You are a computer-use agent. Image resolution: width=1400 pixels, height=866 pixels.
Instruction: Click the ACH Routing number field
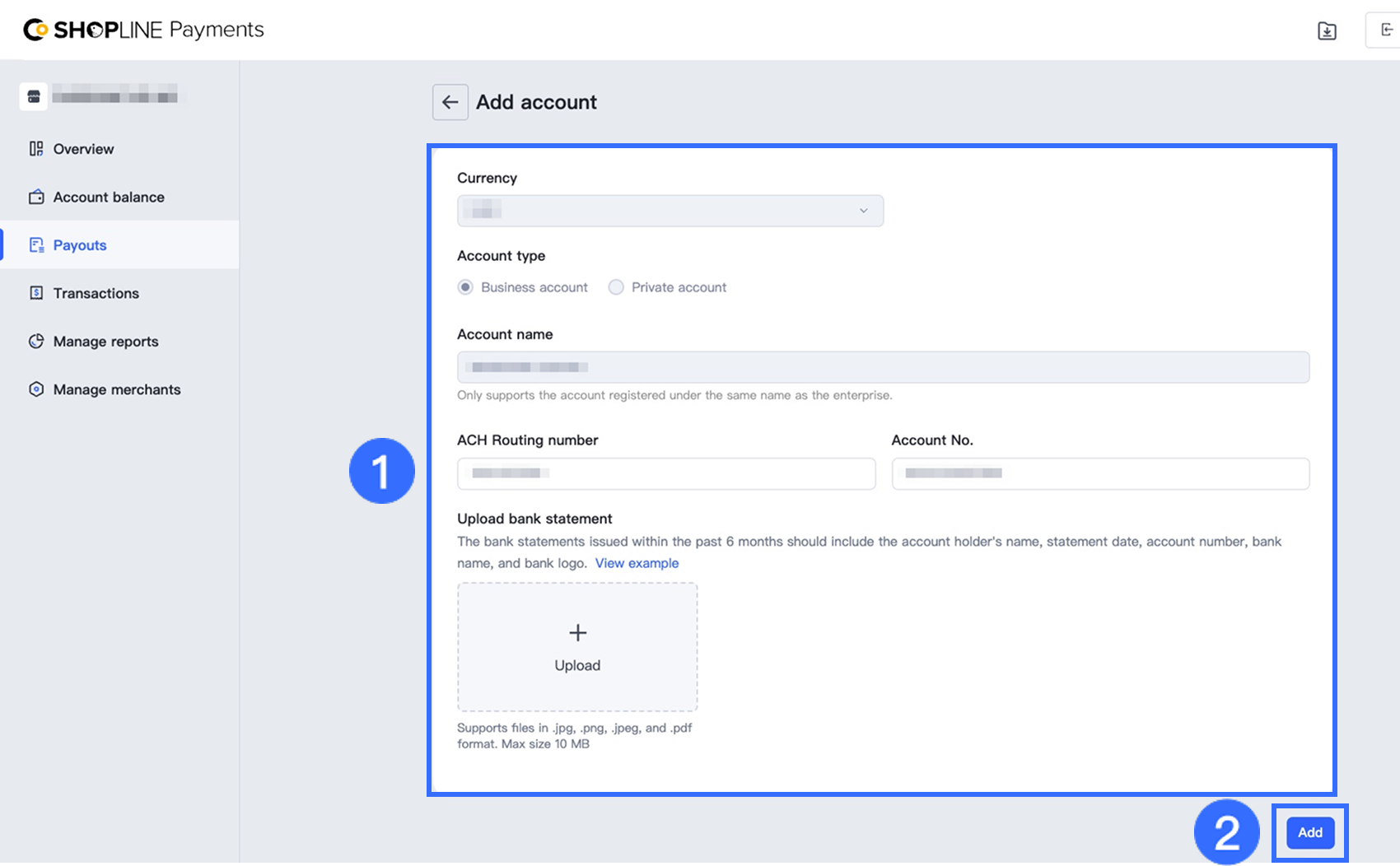click(665, 473)
